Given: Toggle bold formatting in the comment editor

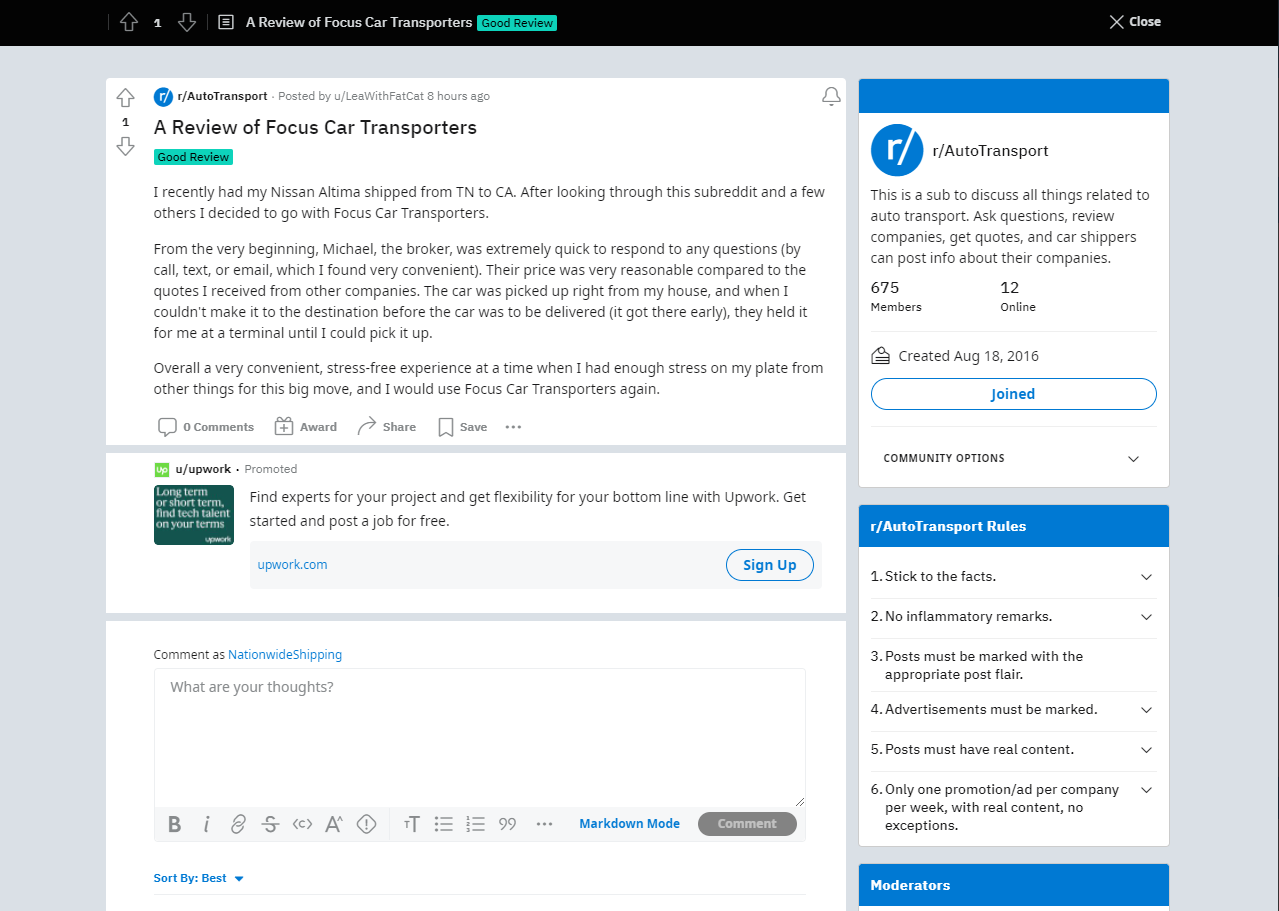Looking at the screenshot, I should (174, 824).
